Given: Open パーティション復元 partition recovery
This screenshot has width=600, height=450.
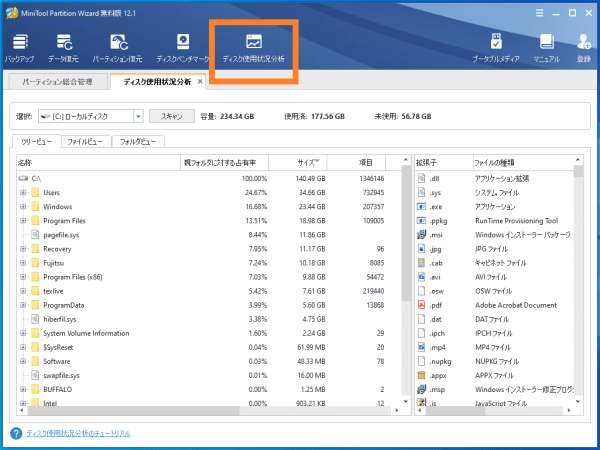Looking at the screenshot, I should tap(118, 49).
